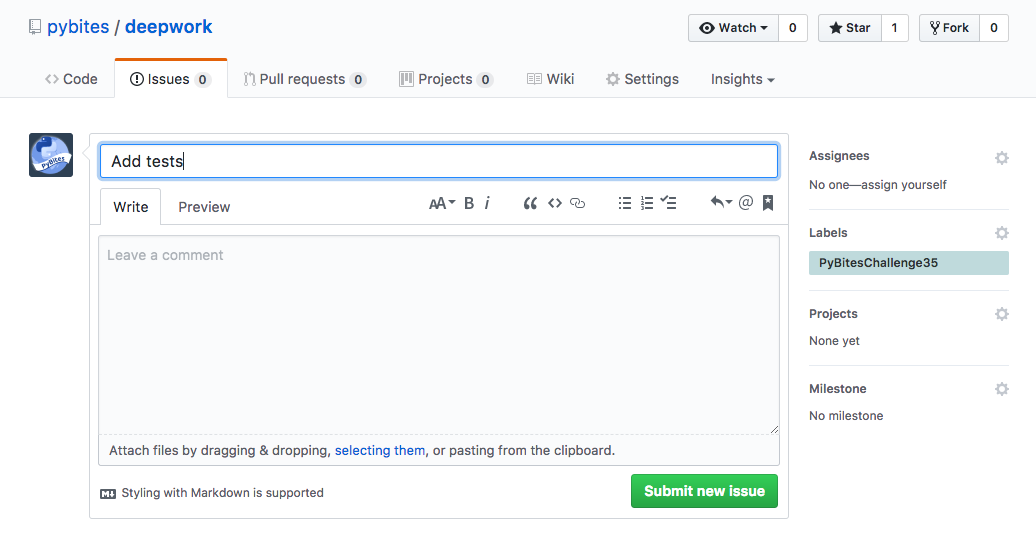Switch to the Write tab
1036x547 pixels.
pos(130,207)
